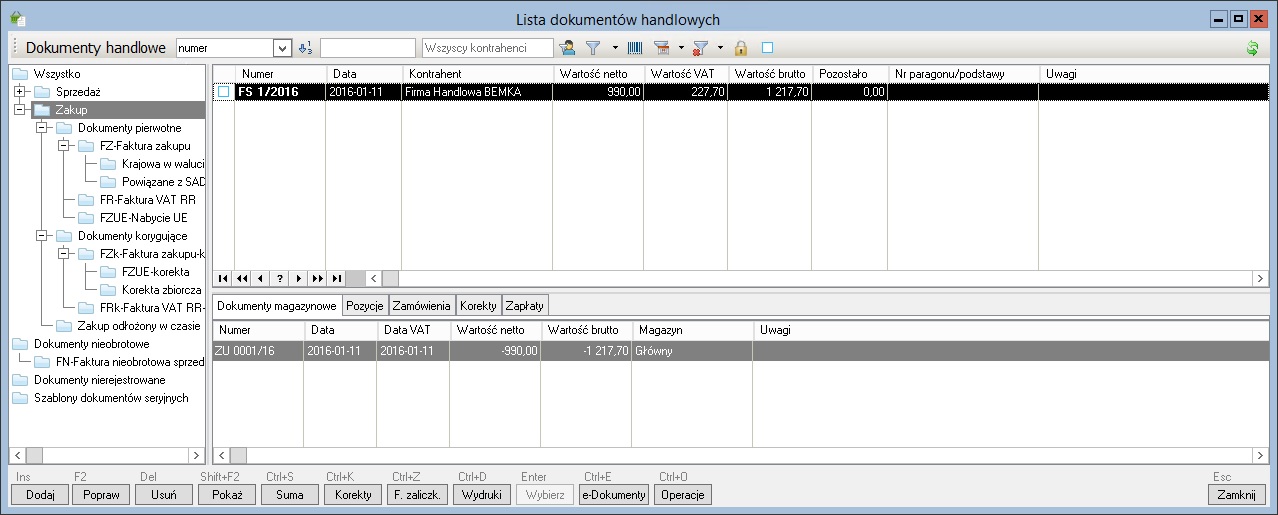Click the numeric sort order icon

pyautogui.click(x=306, y=48)
